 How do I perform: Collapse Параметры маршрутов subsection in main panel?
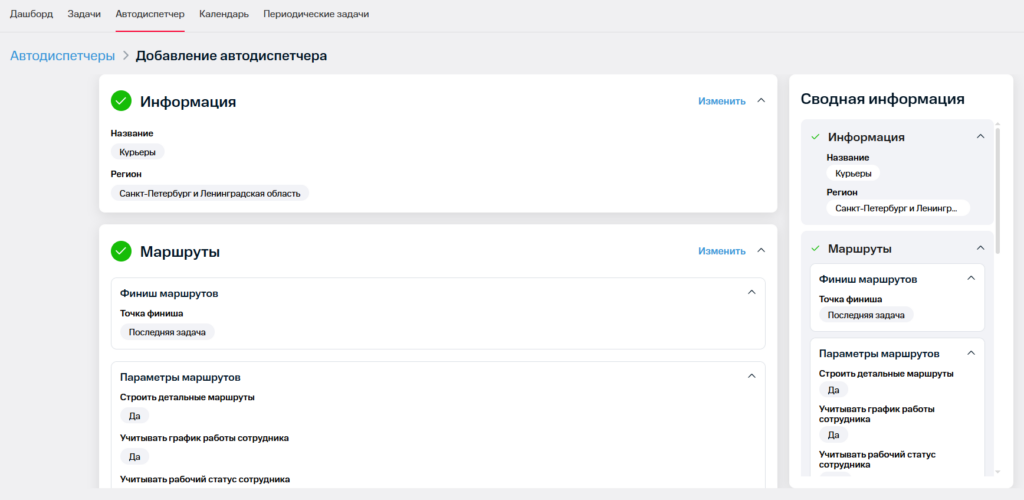[752, 376]
